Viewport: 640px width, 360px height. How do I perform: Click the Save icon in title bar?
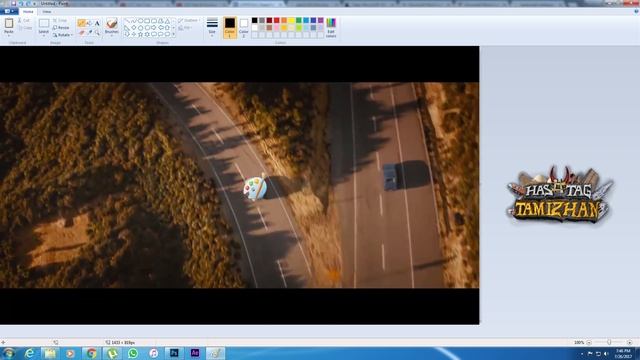point(13,3)
